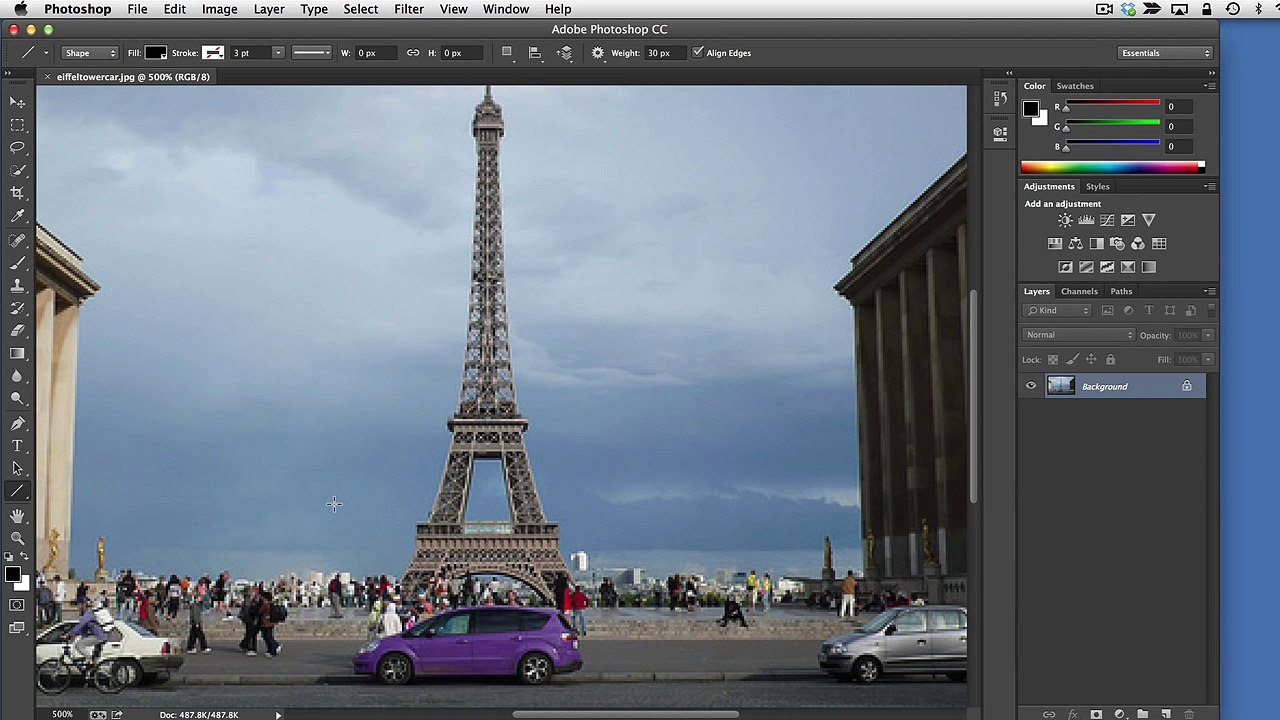Toggle lock transparent pixels
The height and width of the screenshot is (720, 1280).
1053,360
